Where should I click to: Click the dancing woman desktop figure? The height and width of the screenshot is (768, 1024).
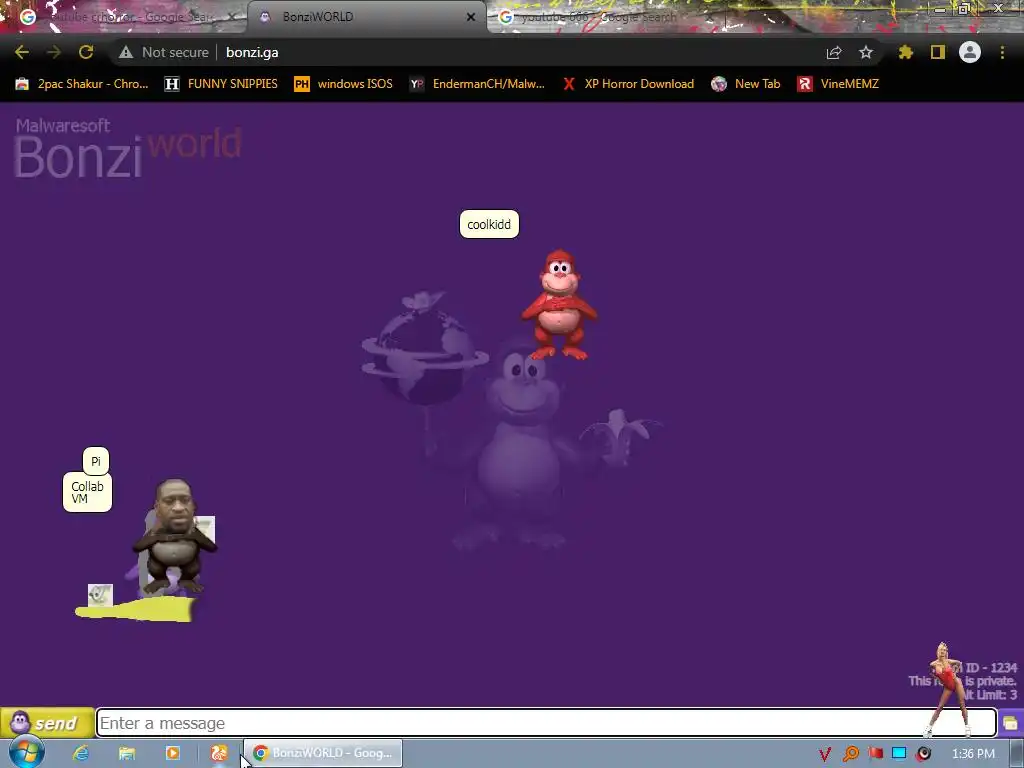[x=948, y=690]
